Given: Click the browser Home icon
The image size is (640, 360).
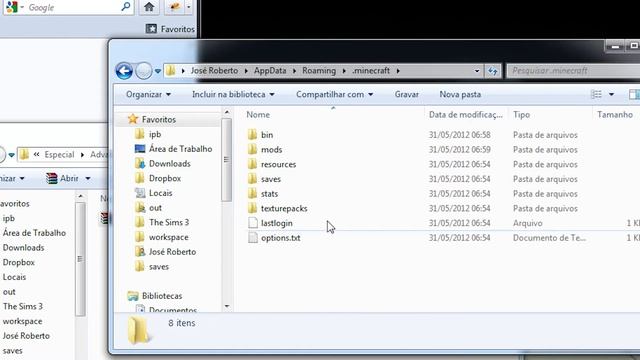Looking at the screenshot, I should point(149,7).
